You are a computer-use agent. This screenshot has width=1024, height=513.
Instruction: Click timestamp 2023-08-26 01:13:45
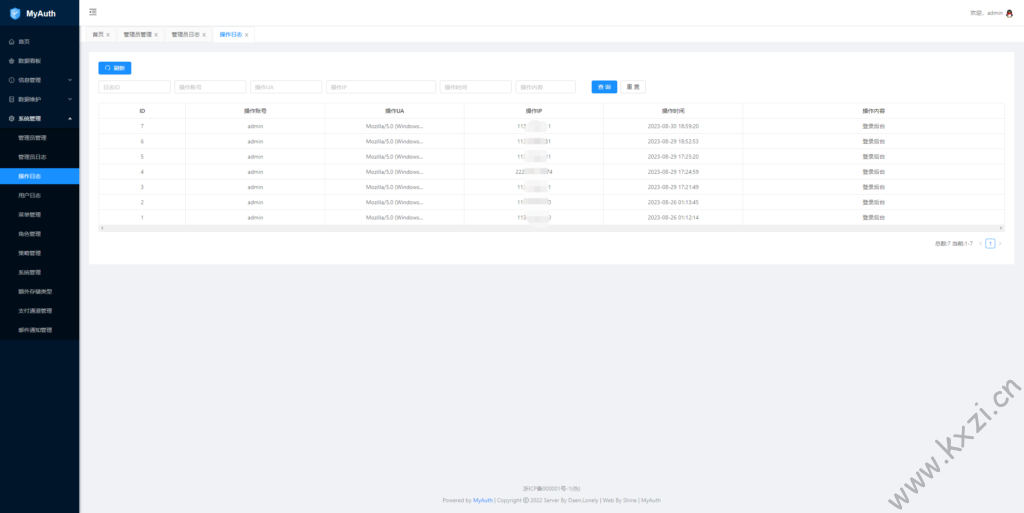tap(673, 202)
